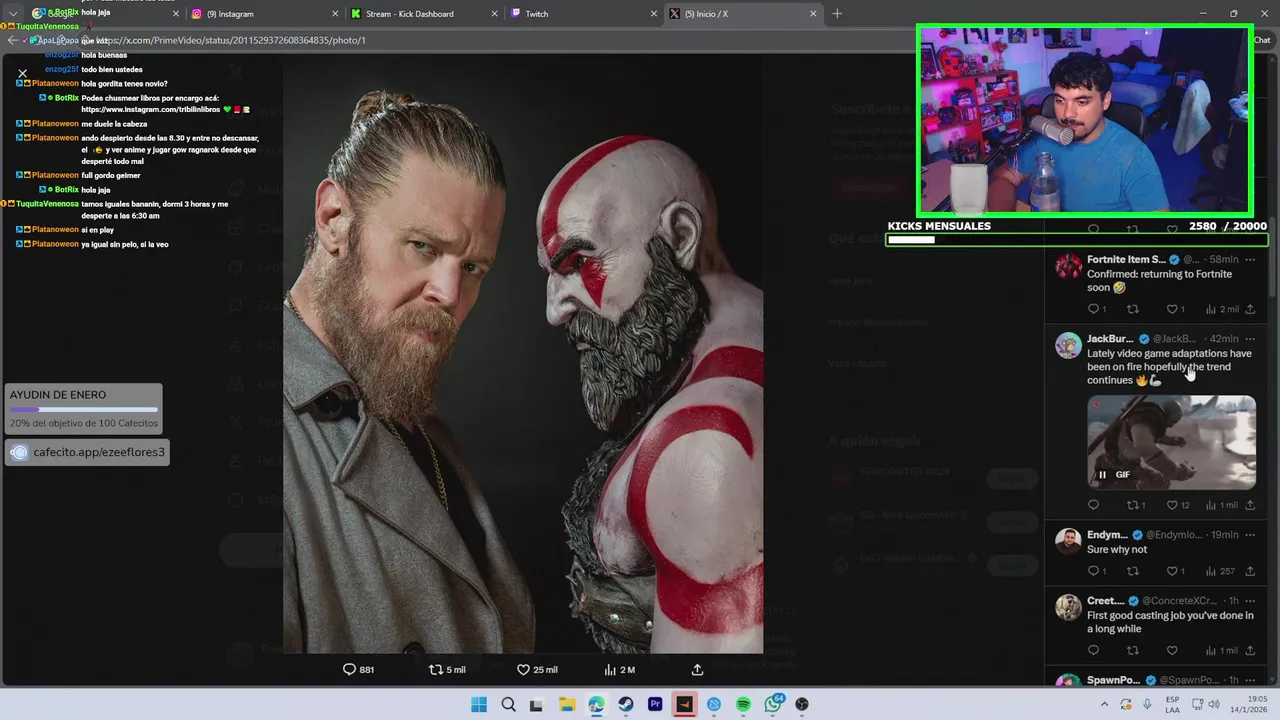Screen dimensions: 1280x720
Task: Show hidden system tray icons
Action: tap(1103, 704)
